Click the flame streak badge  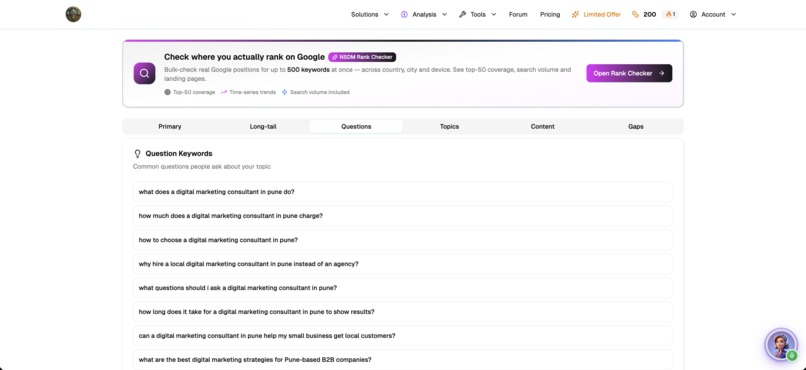[670, 14]
